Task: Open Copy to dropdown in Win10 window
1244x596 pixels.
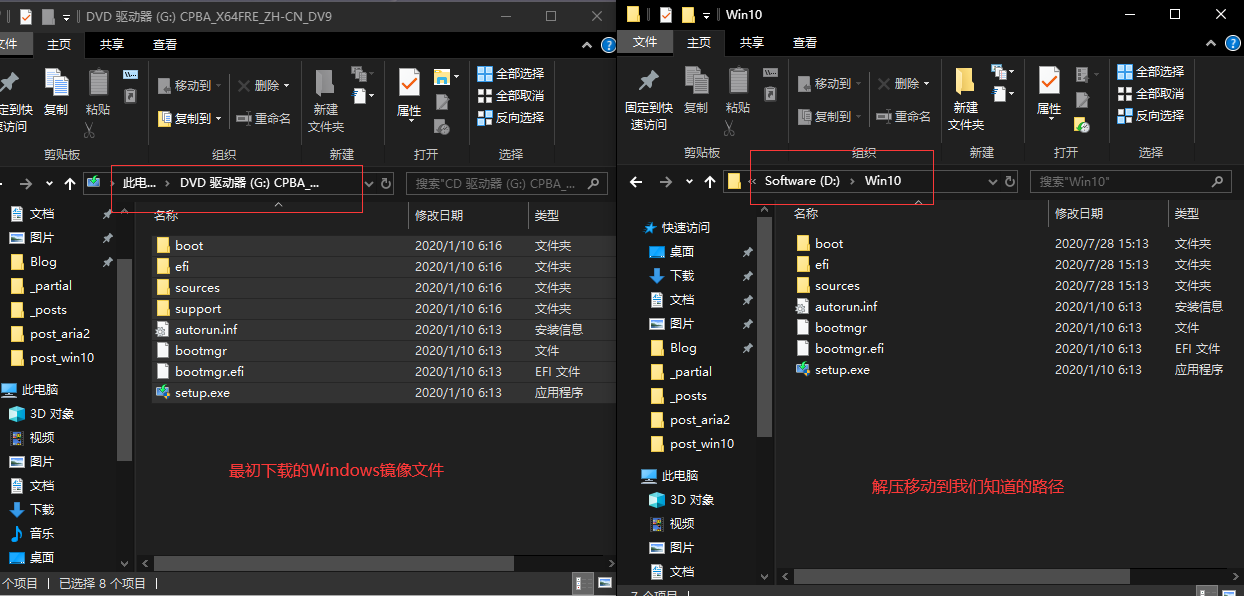Action: [x=830, y=116]
